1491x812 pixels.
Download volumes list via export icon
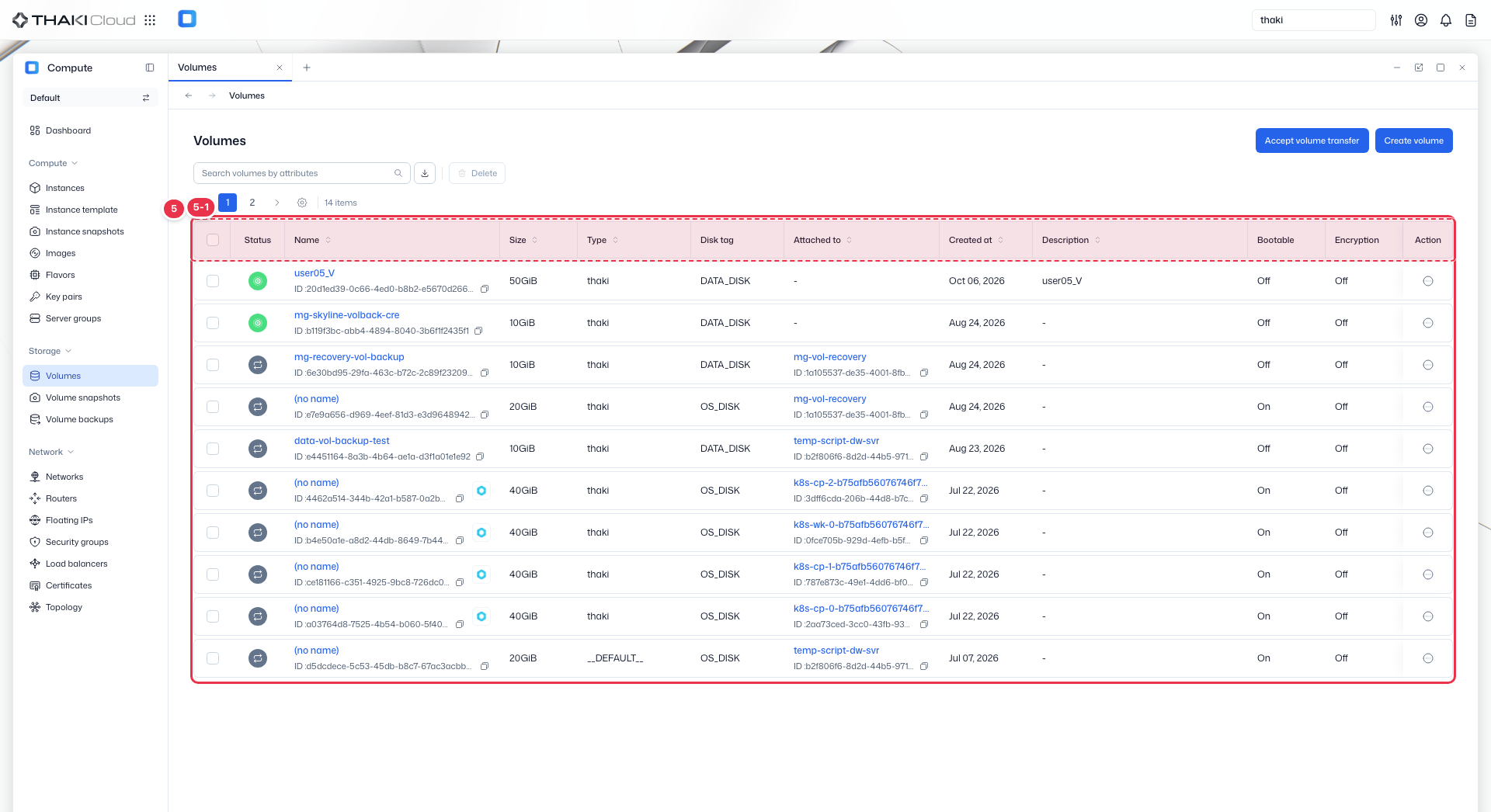pos(425,173)
